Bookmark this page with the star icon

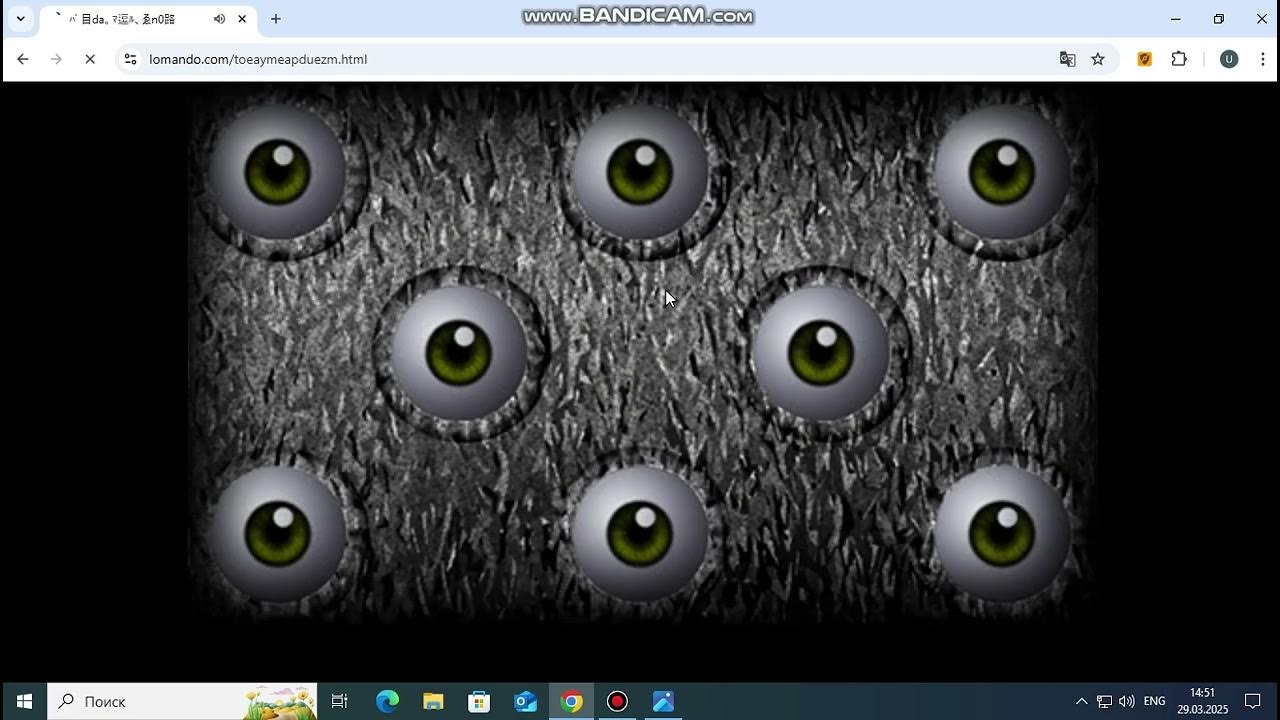(1098, 59)
